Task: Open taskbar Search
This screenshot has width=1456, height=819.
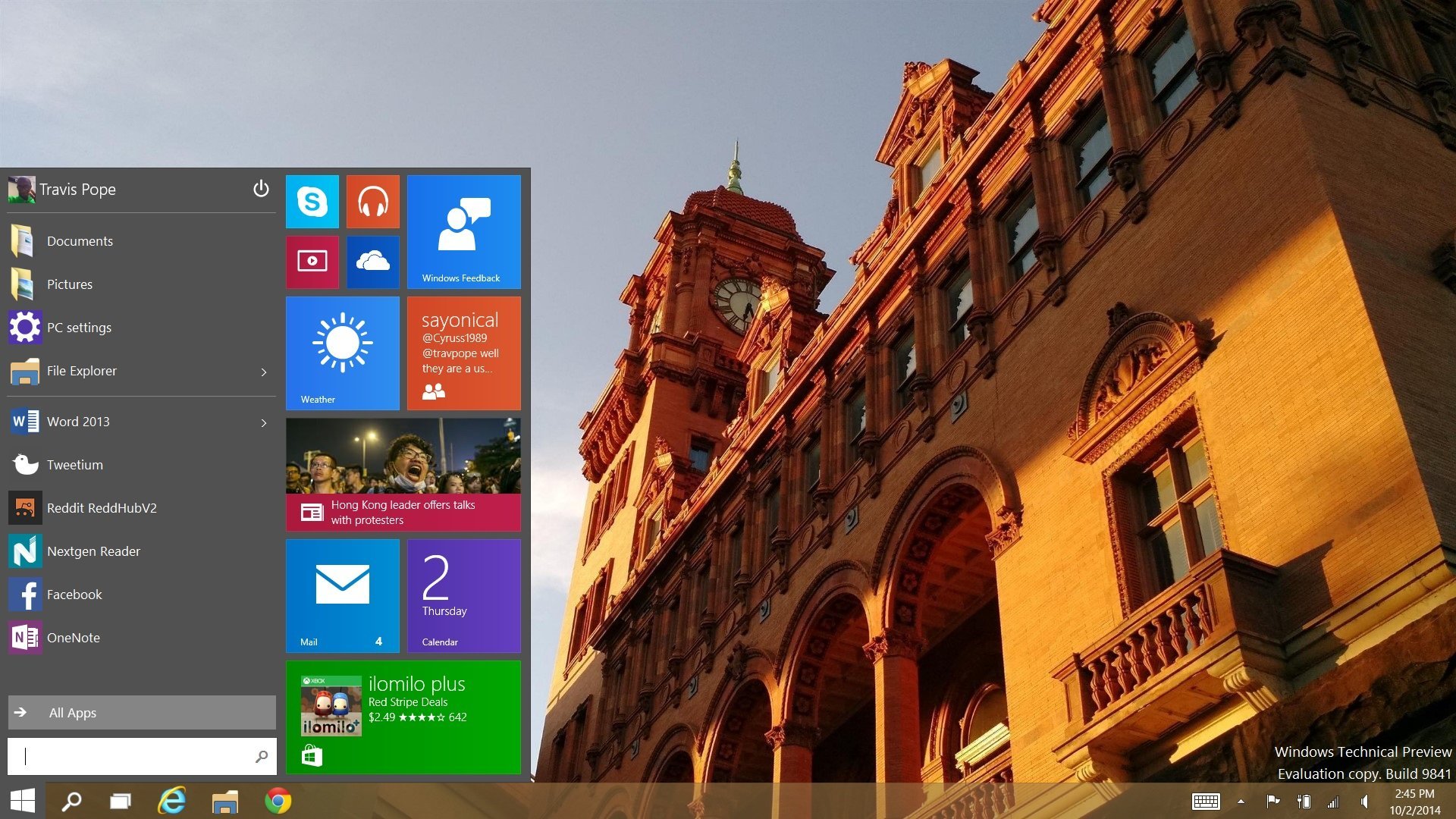Action: click(71, 801)
